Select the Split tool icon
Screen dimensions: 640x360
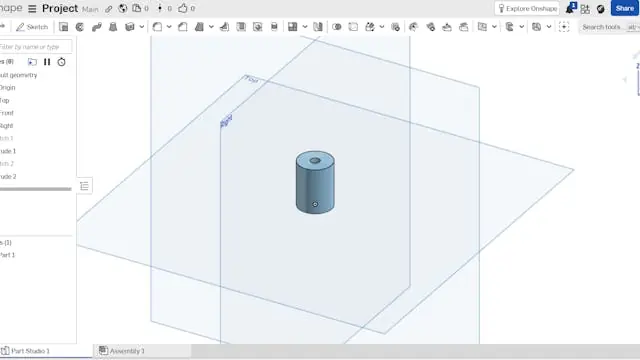point(353,27)
